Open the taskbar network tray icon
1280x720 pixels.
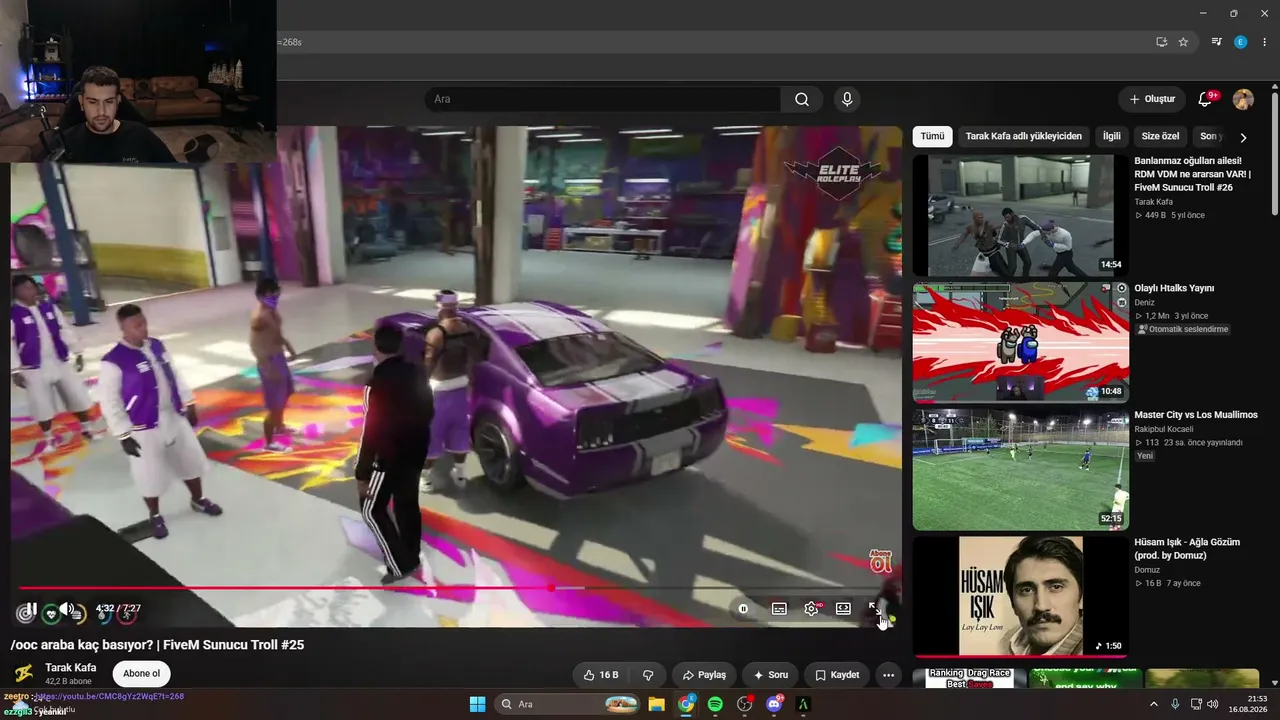(1196, 704)
